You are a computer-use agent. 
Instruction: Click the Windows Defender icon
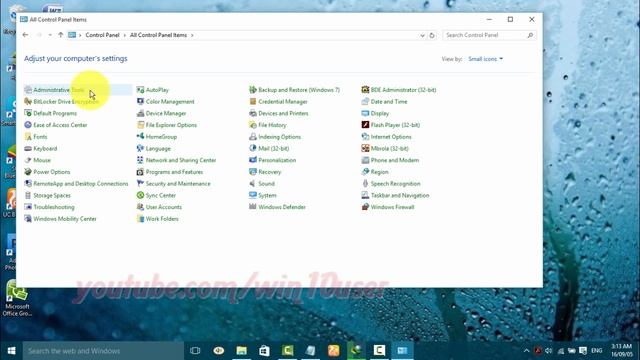pyautogui.click(x=253, y=207)
